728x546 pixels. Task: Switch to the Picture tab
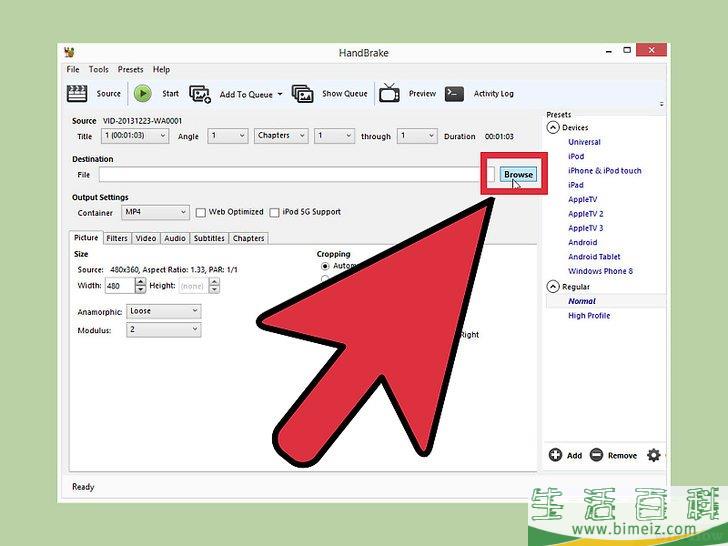tap(86, 237)
